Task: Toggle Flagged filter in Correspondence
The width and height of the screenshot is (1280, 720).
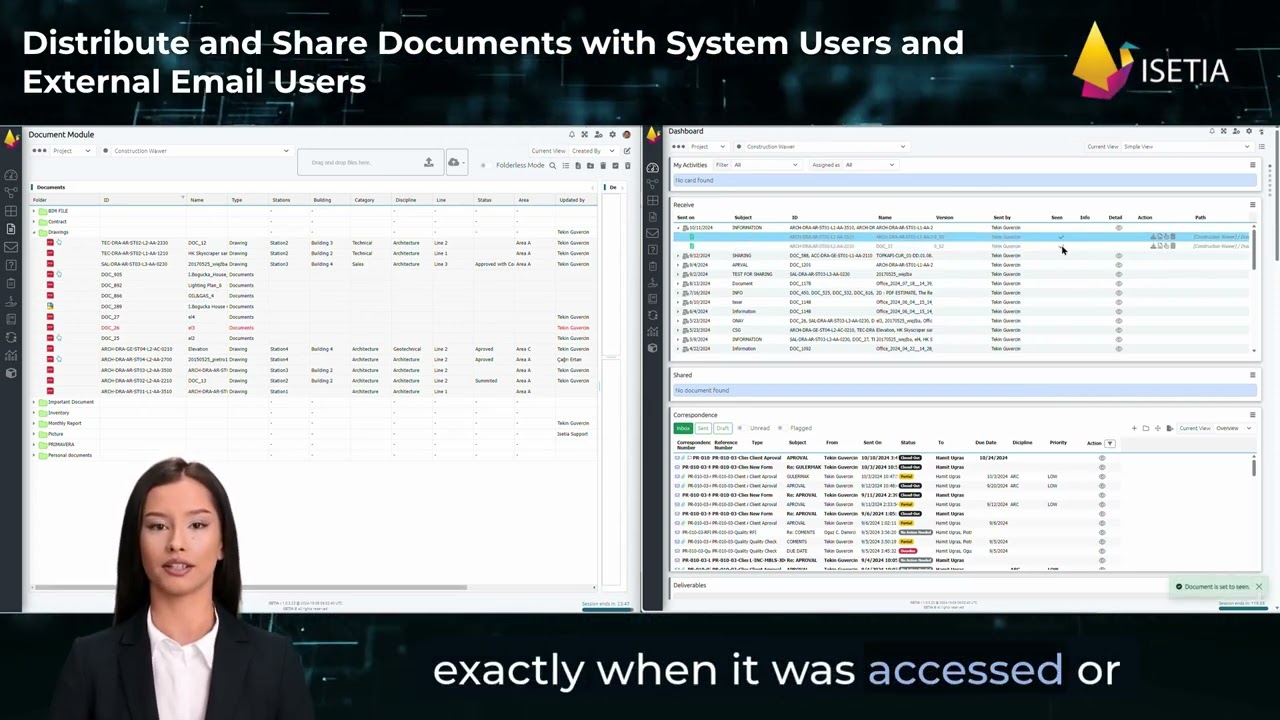Action: click(783, 428)
